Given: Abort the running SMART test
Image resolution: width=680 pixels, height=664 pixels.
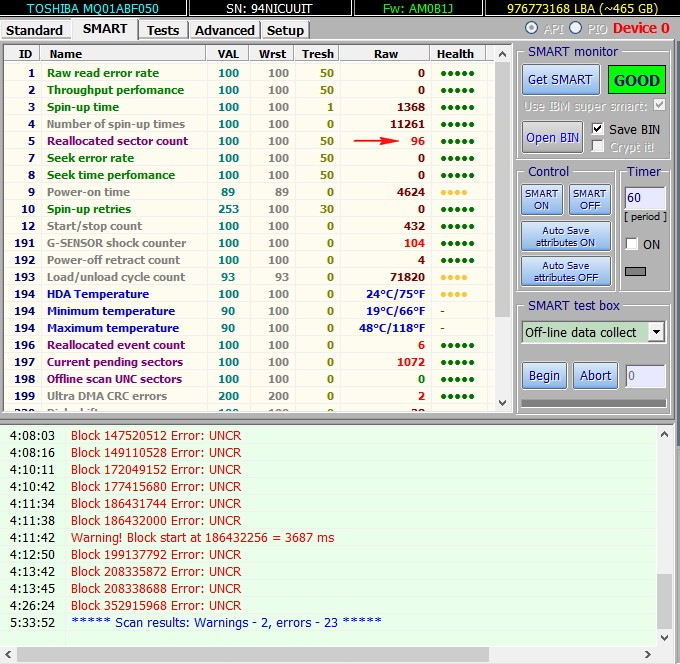Looking at the screenshot, I should [x=595, y=376].
